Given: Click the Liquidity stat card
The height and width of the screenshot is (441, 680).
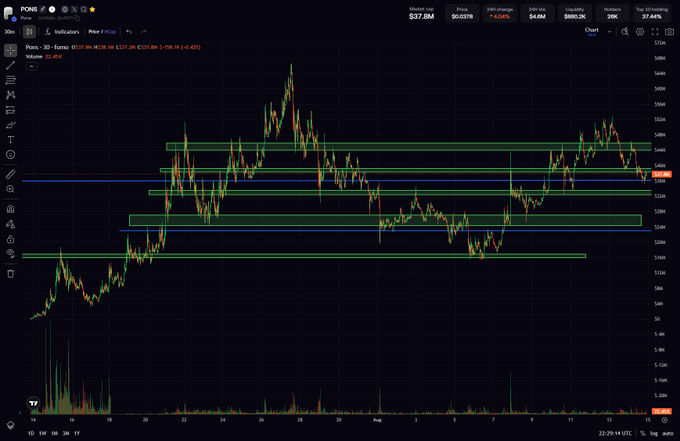Looking at the screenshot, I should point(575,13).
